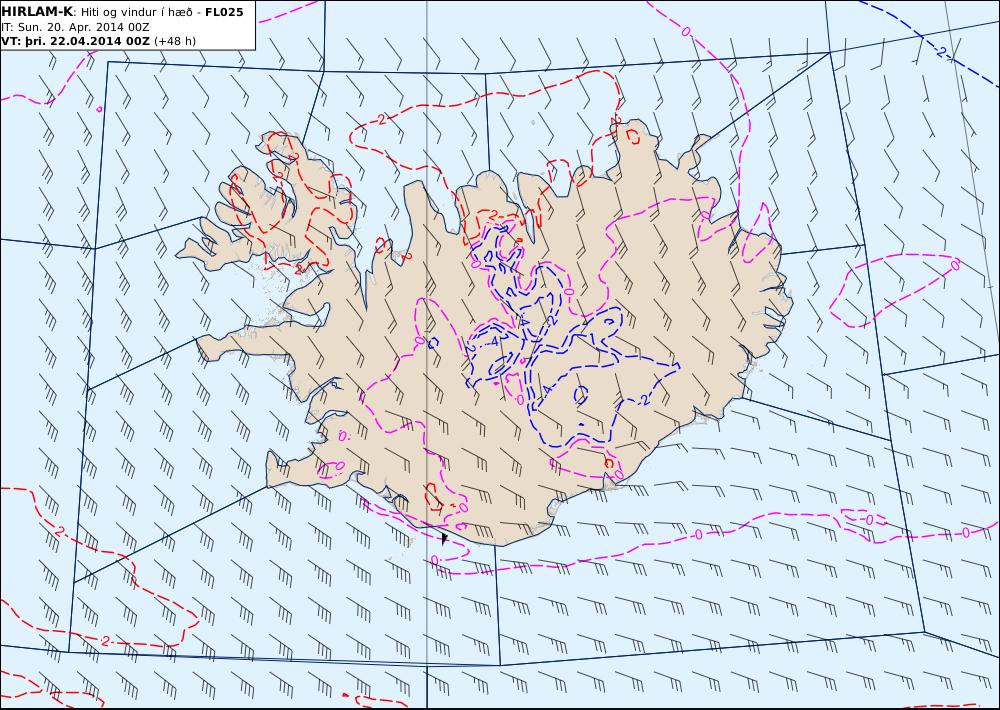This screenshot has width=1000, height=710.
Task: Click the HIRLAM-K model name in title box
Action: pos(37,12)
